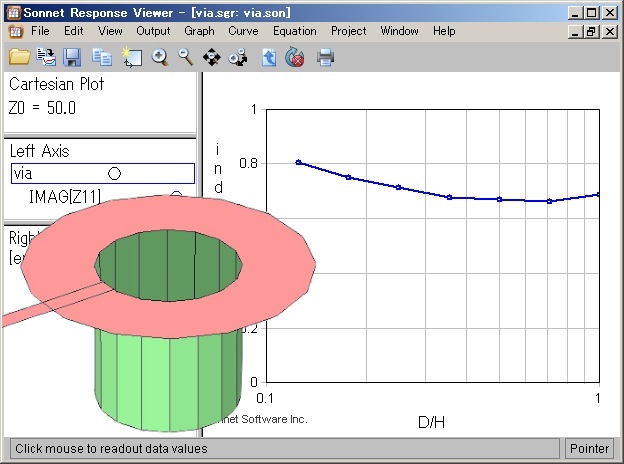The image size is (624, 464).
Task: Click the circle marker beside via
Action: coord(114,174)
